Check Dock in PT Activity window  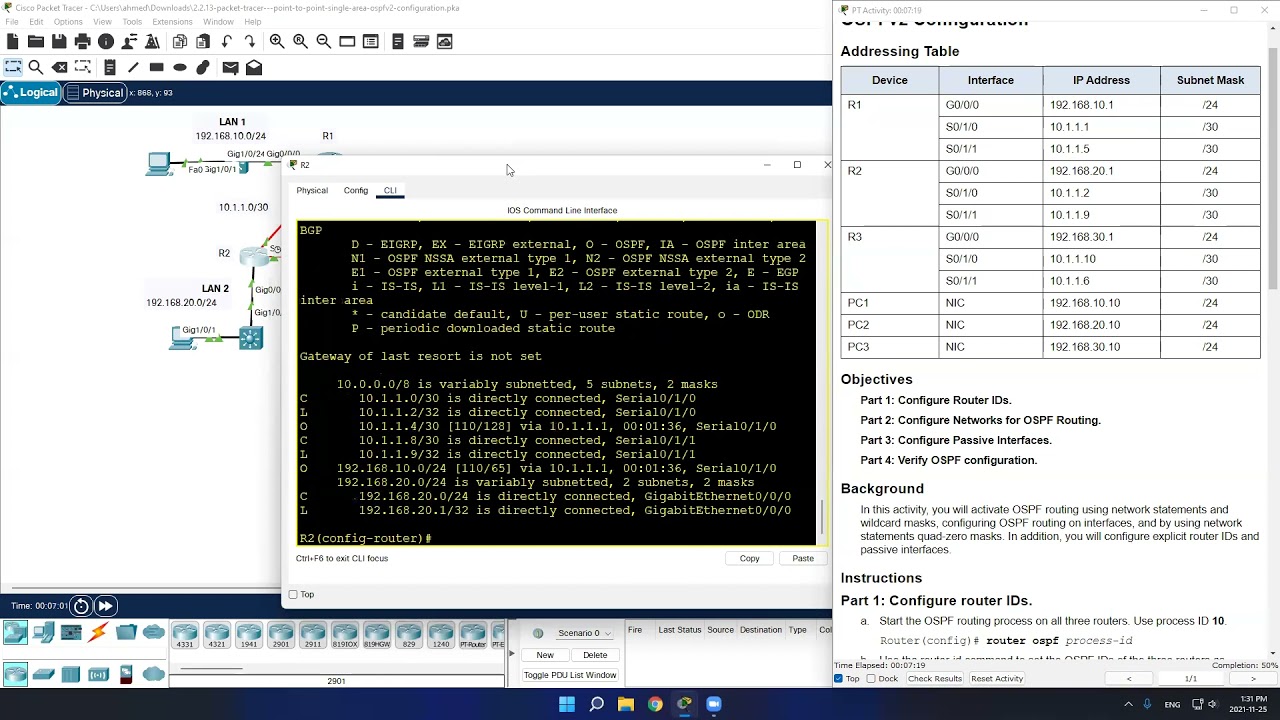click(872, 679)
